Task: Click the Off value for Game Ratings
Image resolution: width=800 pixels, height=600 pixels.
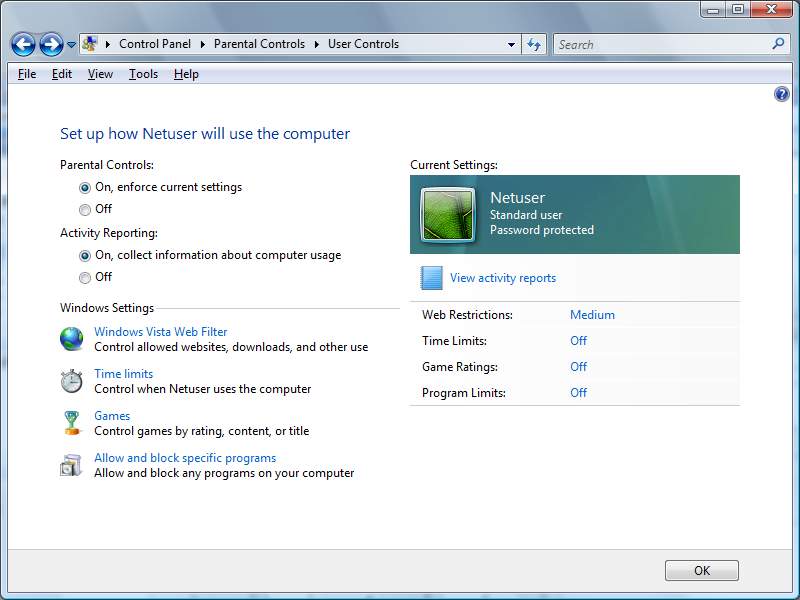Action: 579,367
